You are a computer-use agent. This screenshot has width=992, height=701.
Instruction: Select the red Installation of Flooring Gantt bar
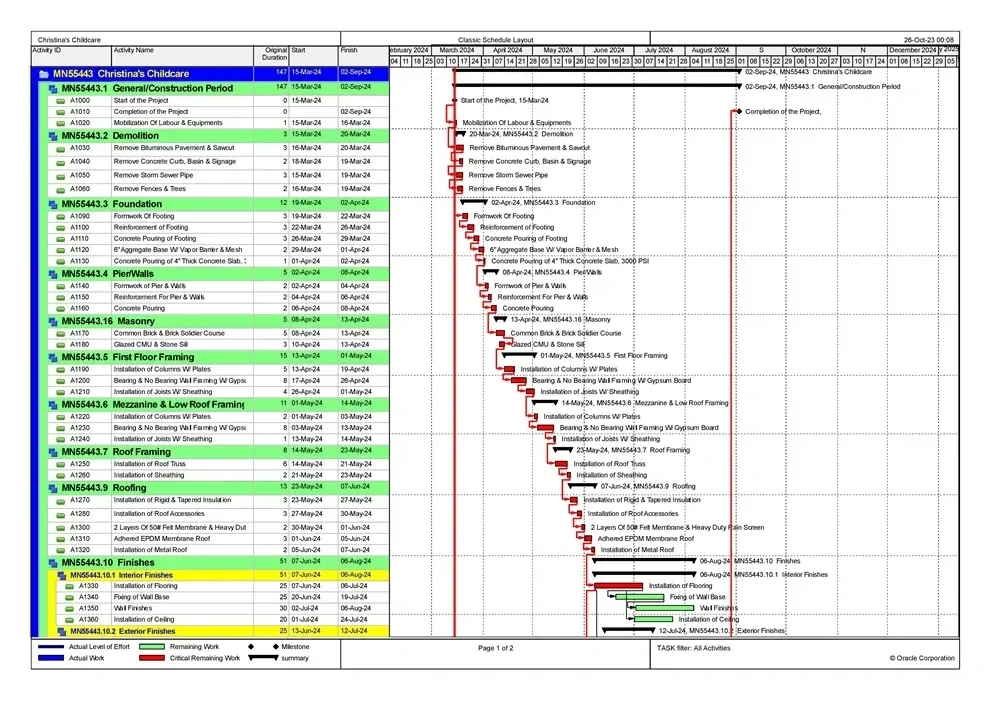click(x=619, y=586)
